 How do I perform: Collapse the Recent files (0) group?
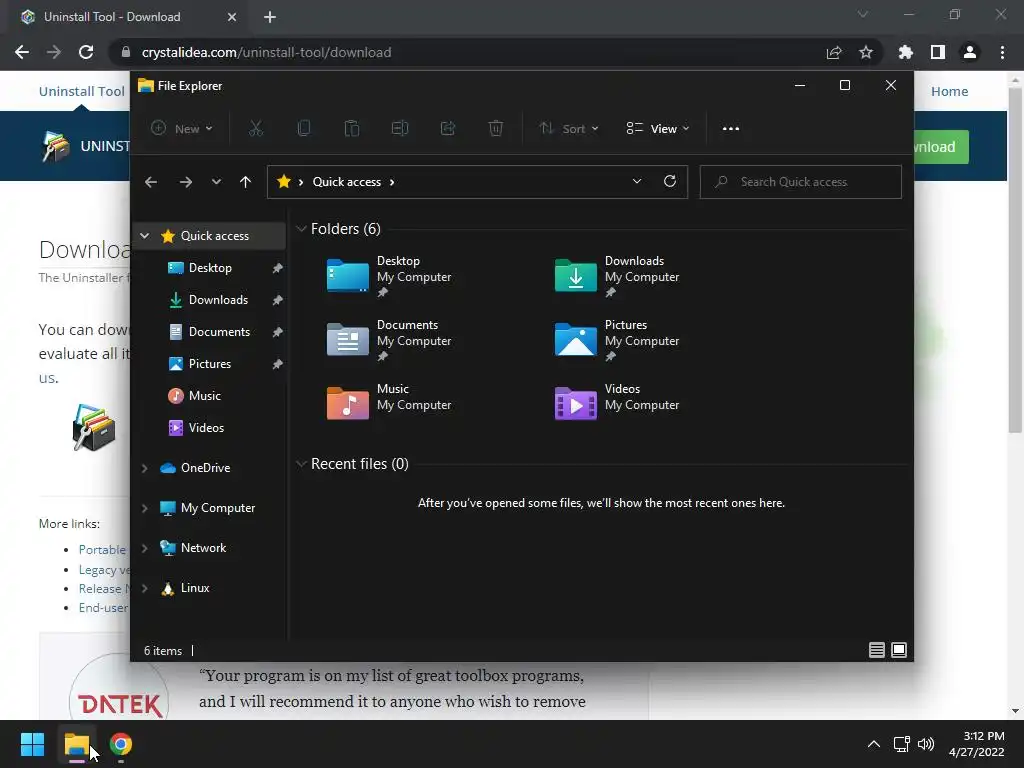(301, 464)
